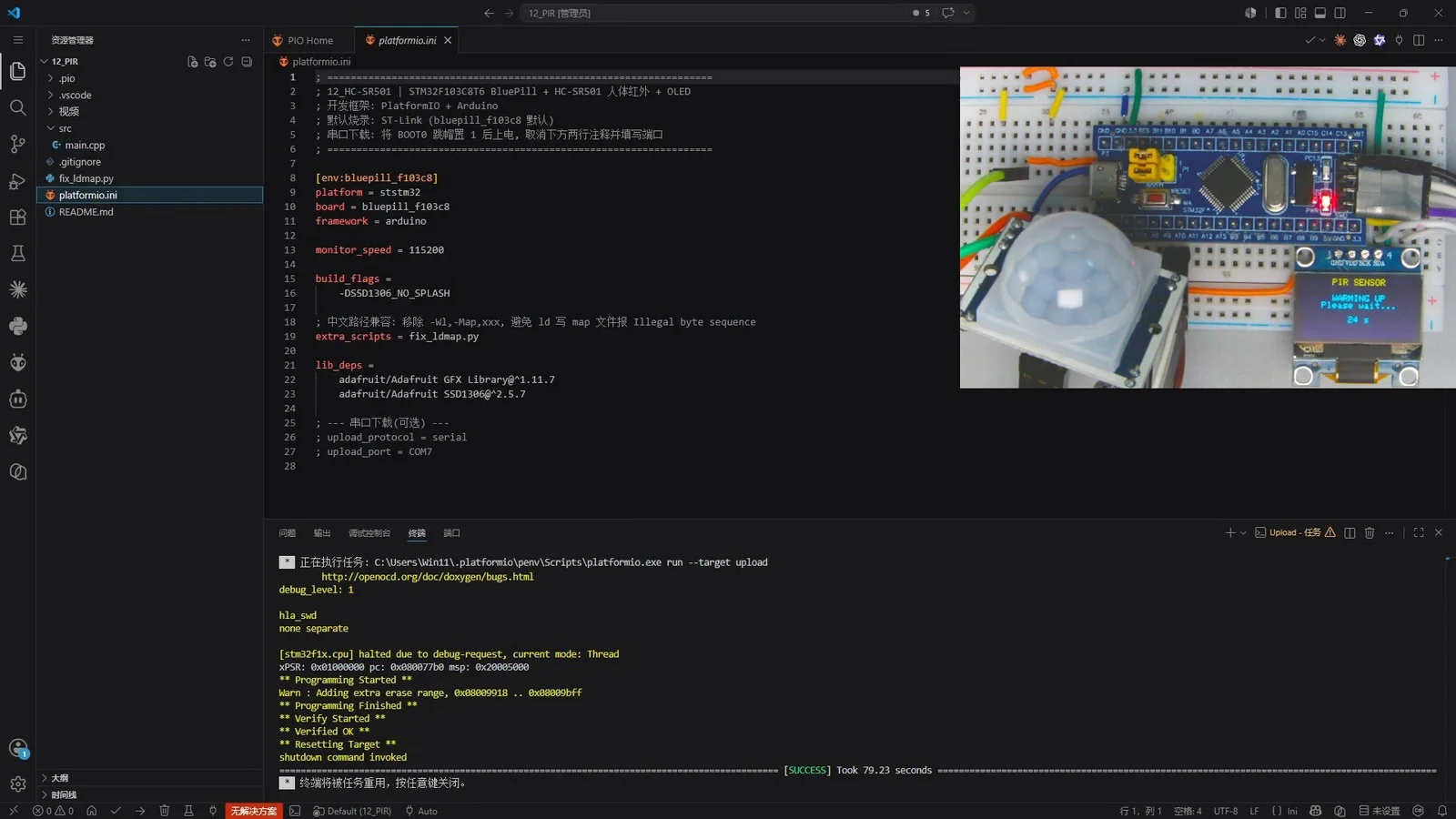This screenshot has height=819, width=1456.
Task: Open the Testing flask view
Action: 17,254
